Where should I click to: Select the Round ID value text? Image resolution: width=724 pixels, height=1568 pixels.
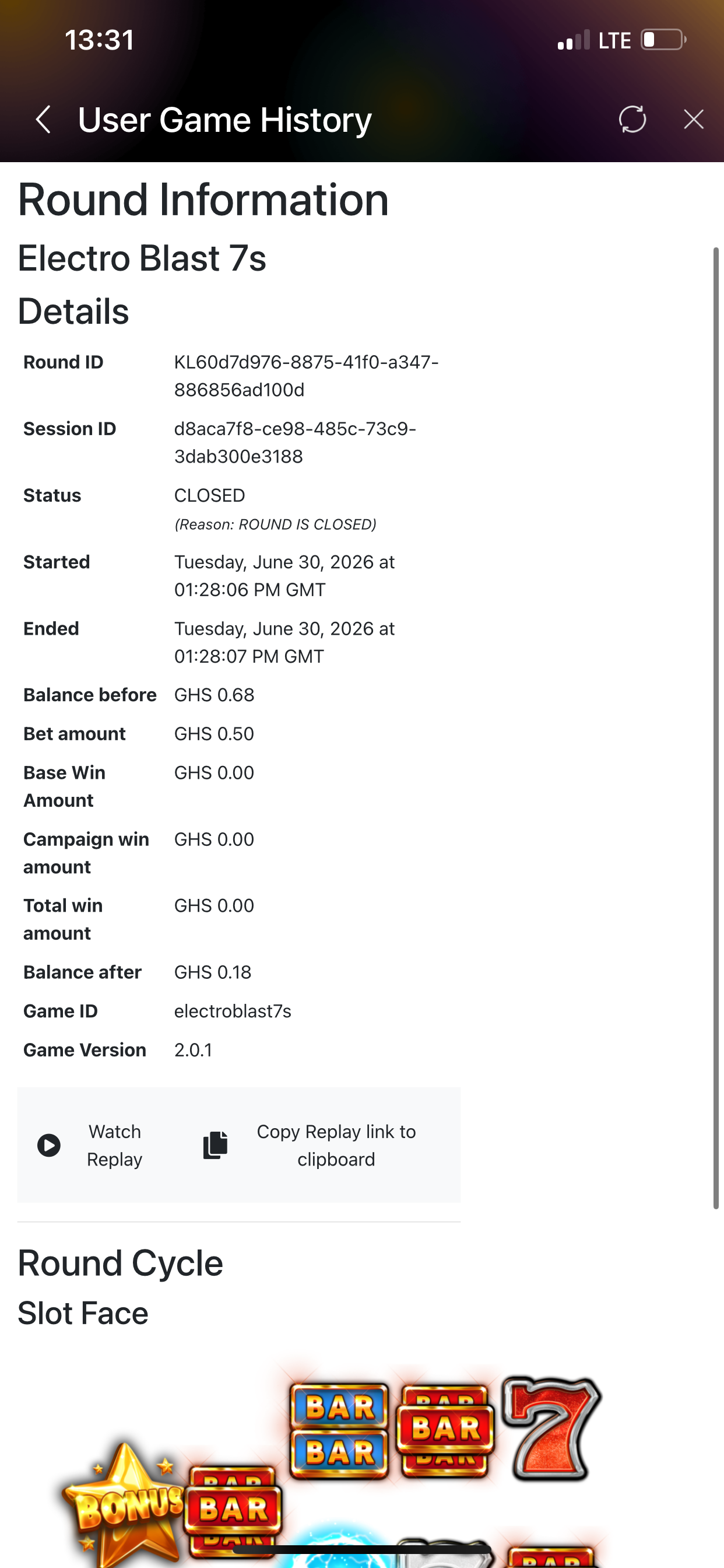point(306,376)
